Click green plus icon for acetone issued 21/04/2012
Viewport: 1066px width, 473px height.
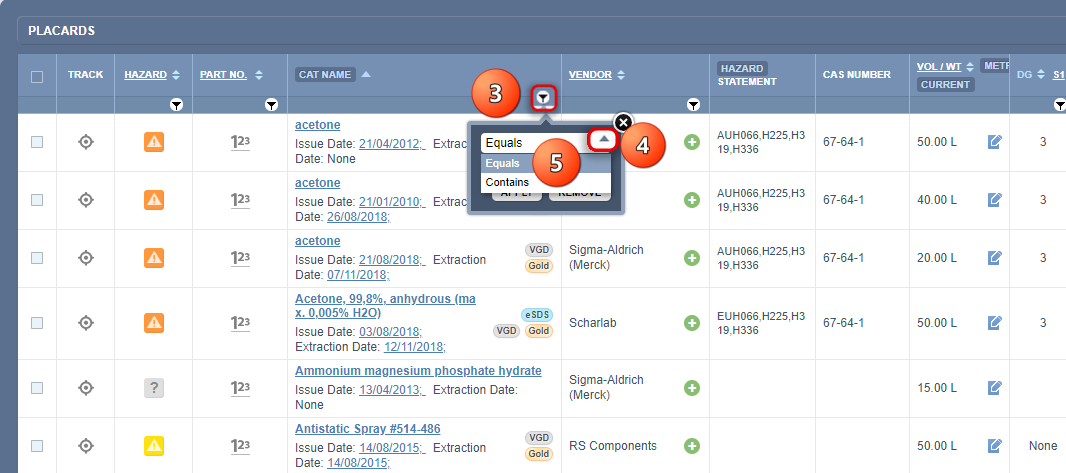692,142
